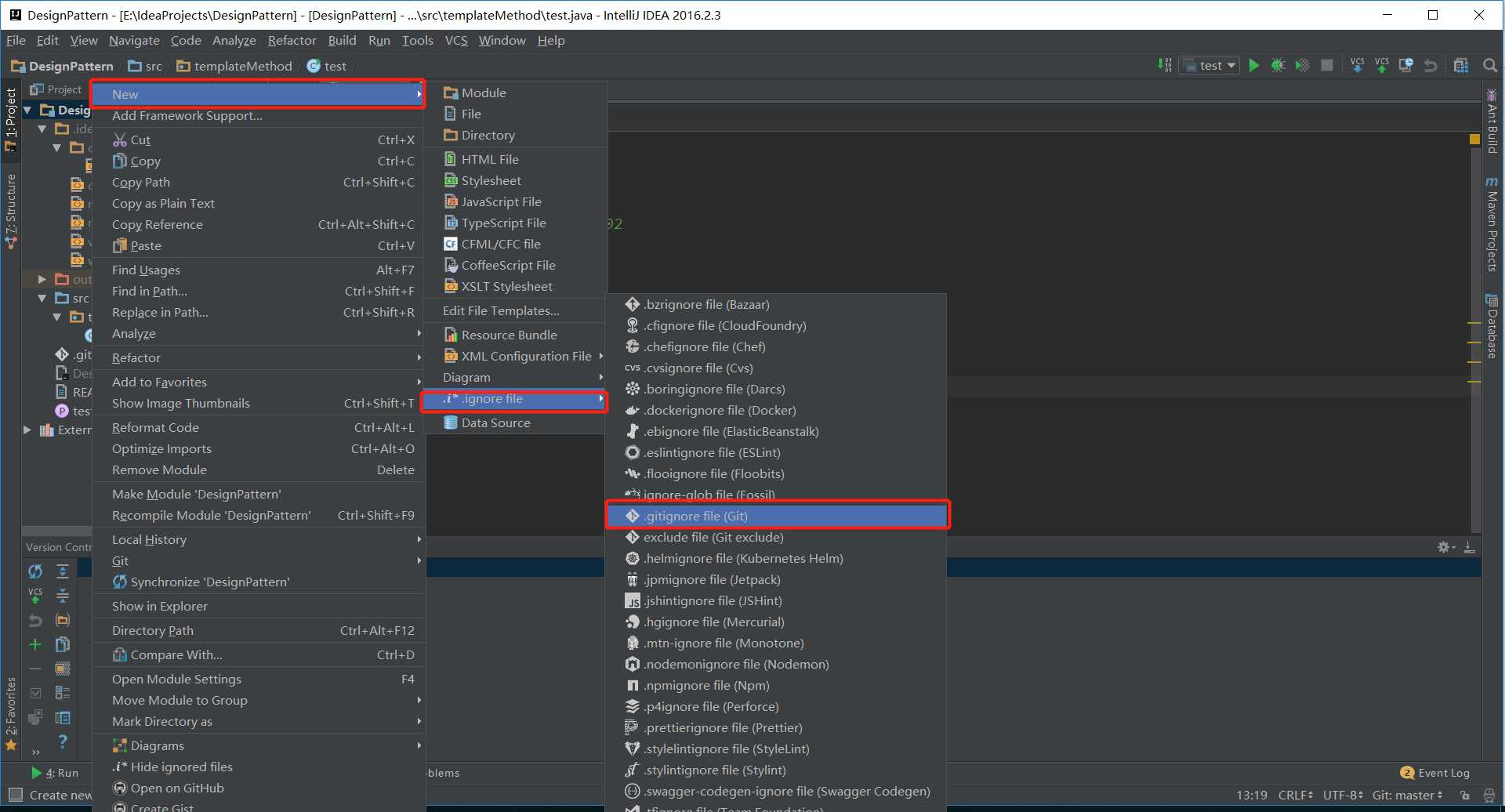Open .dockerignore file (Docker) entry

[776, 410]
